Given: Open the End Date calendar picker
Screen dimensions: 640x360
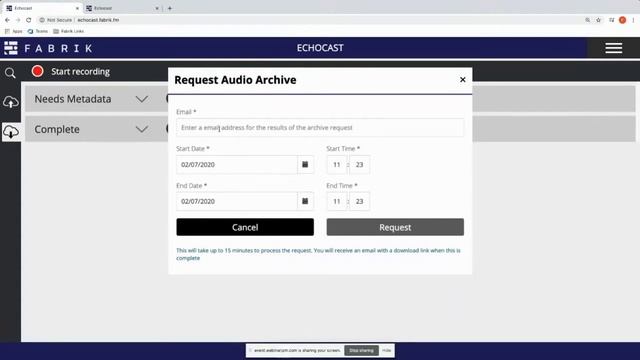Looking at the screenshot, I should pyautogui.click(x=305, y=201).
